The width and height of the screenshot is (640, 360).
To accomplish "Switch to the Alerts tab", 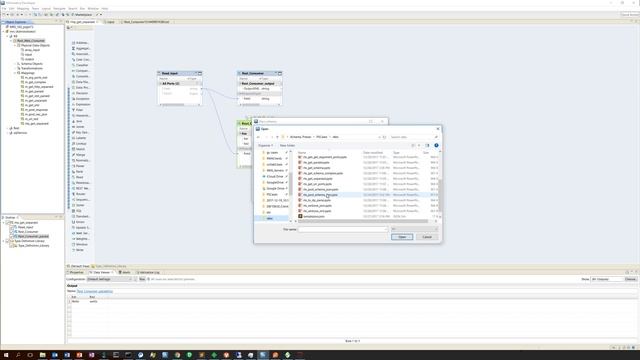I will (x=125, y=272).
